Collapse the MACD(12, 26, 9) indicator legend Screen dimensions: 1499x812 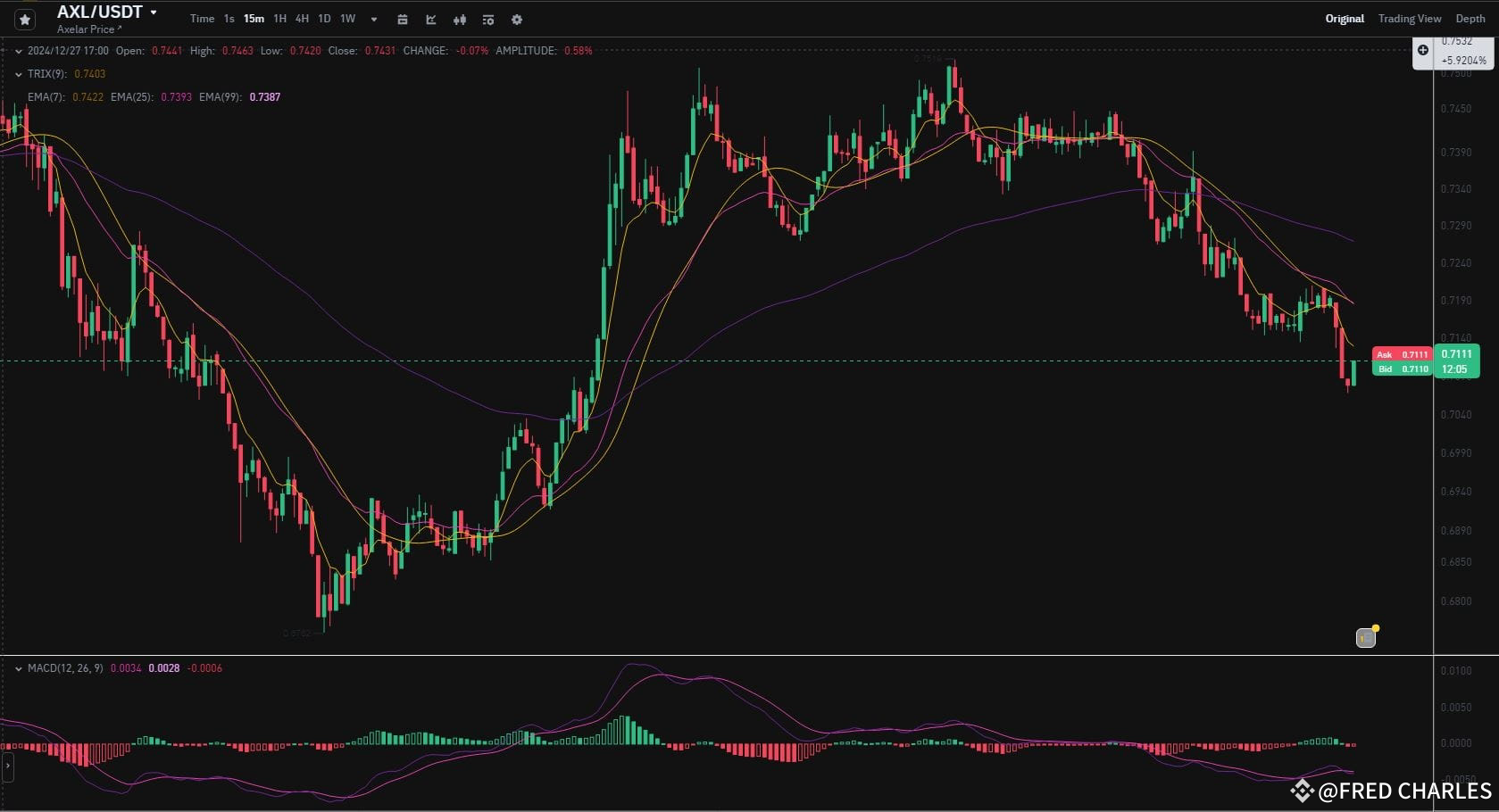pyautogui.click(x=19, y=668)
